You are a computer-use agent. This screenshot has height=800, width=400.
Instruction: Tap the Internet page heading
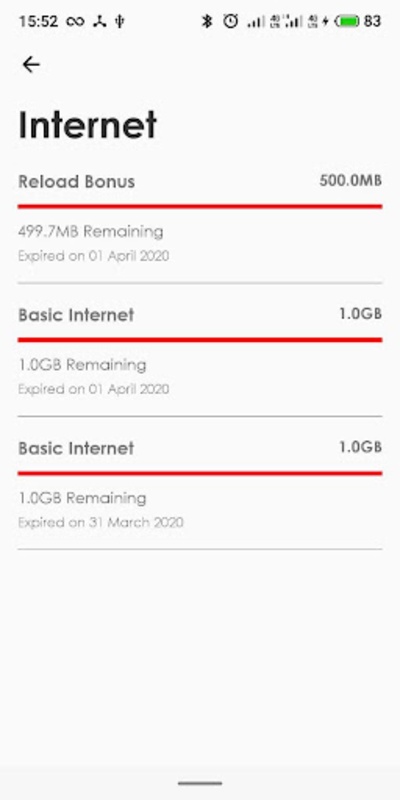tap(88, 125)
